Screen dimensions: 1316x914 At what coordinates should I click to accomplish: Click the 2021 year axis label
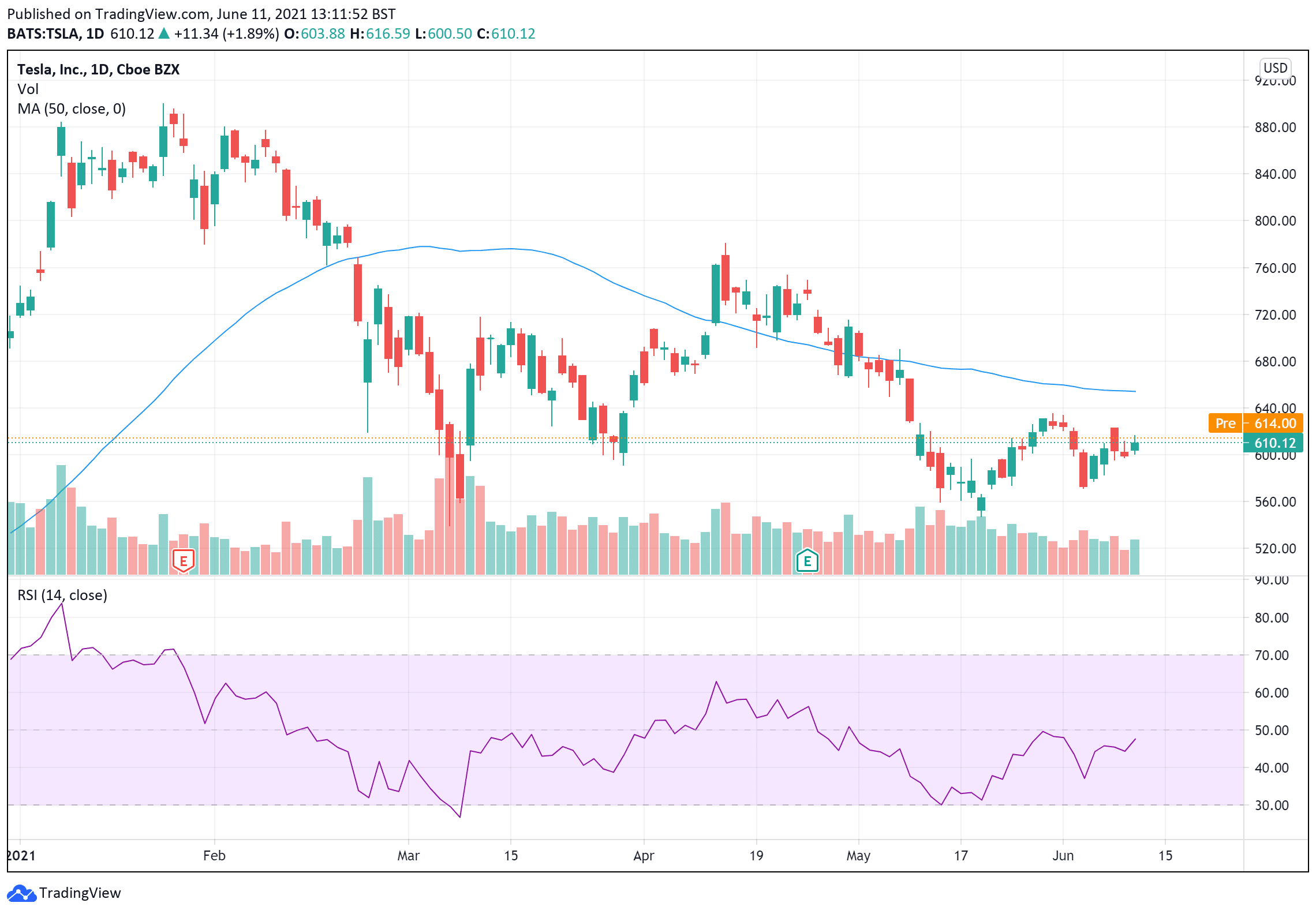21,855
